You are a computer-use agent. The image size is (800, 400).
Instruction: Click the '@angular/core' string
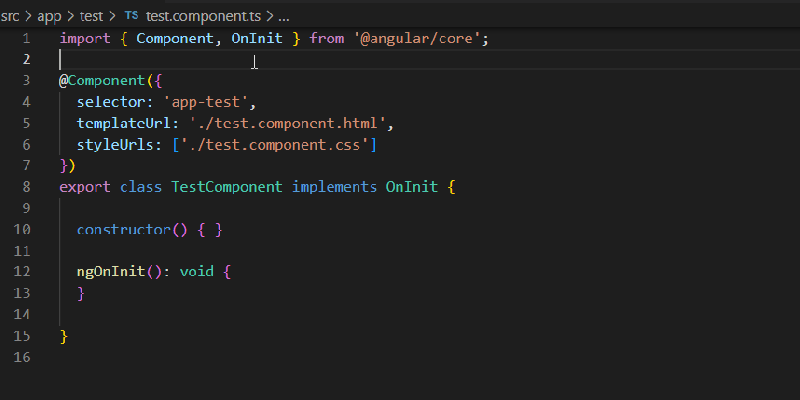pos(416,38)
